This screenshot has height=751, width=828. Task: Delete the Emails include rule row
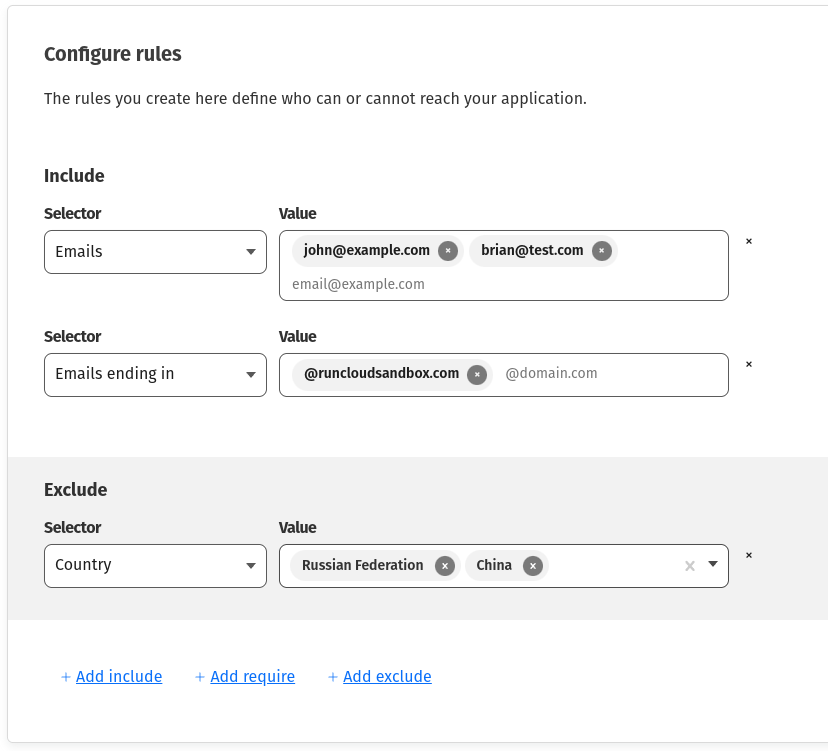point(749,241)
